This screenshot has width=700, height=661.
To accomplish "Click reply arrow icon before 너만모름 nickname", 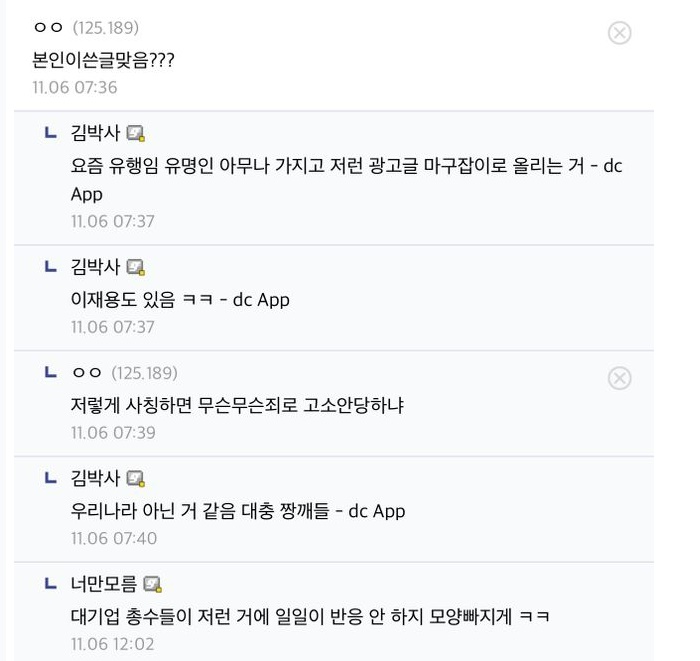I will coord(51,584).
